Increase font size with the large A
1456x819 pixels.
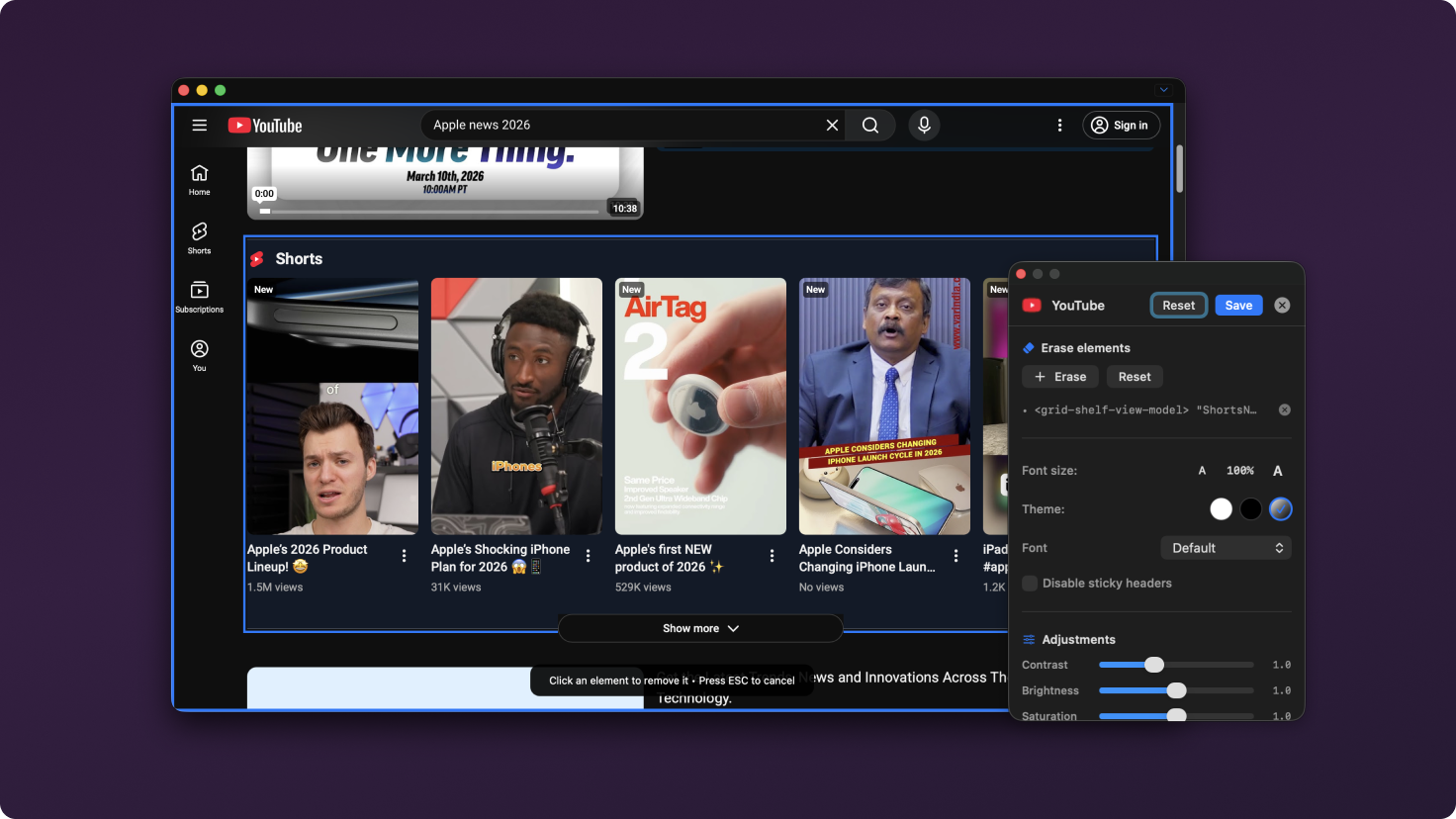coord(1278,471)
